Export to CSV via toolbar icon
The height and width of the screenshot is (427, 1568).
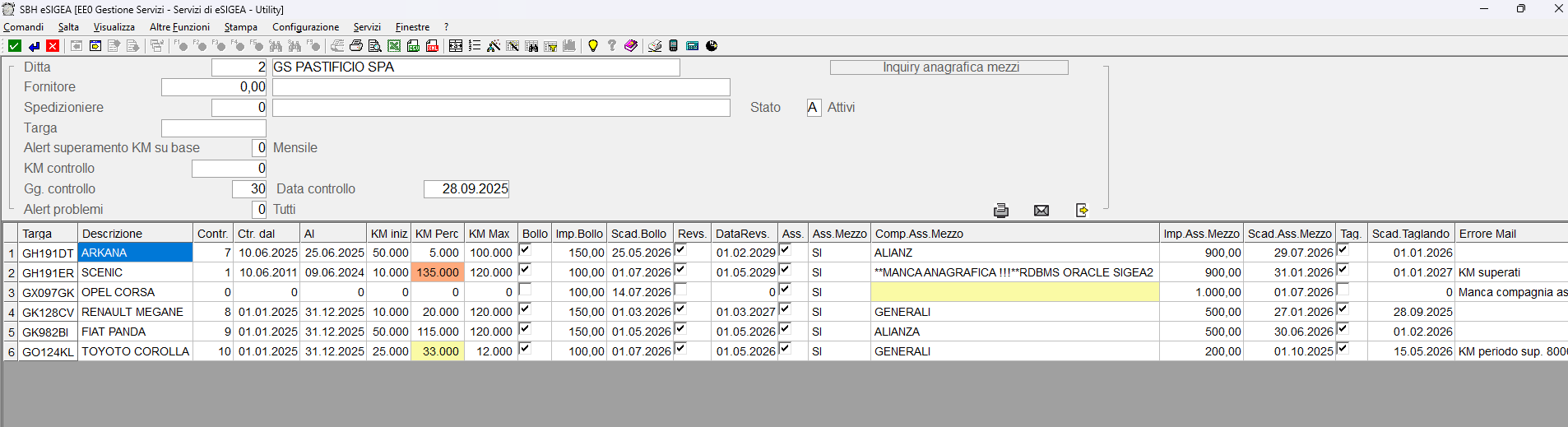click(413, 46)
